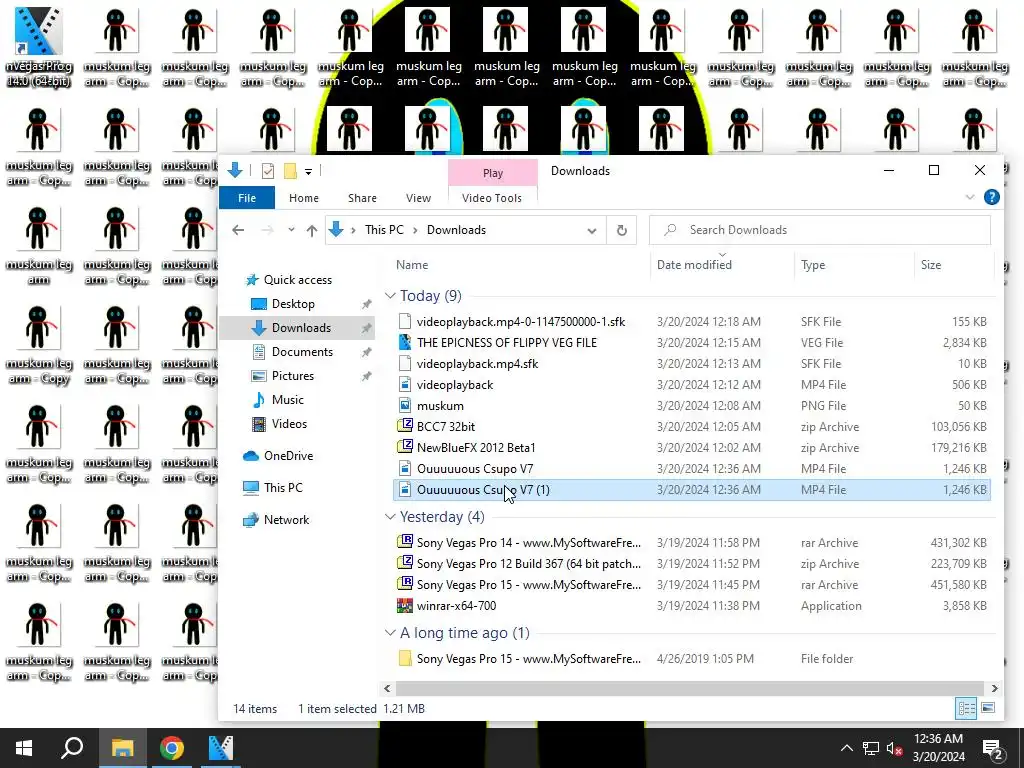This screenshot has width=1024, height=768.
Task: Open Explorer Help icon
Action: click(991, 197)
